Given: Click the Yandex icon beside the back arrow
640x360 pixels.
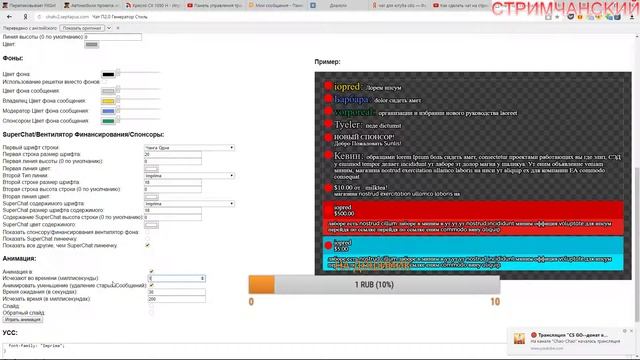Looking at the screenshot, I should tap(25, 17).
